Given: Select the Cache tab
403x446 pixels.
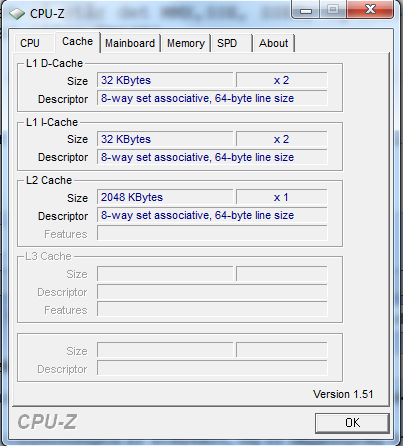Looking at the screenshot, I should pos(78,42).
